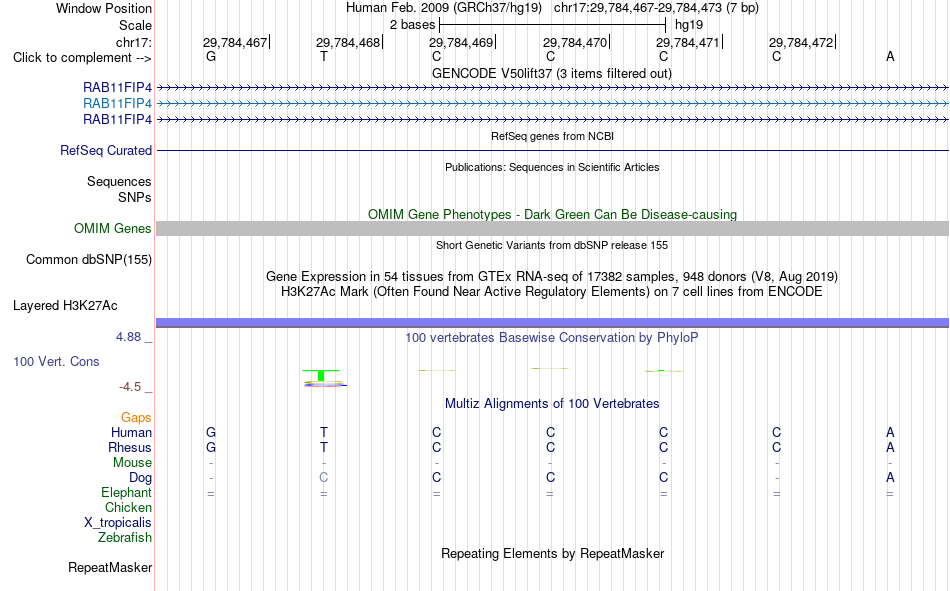Open the OMIM Gene Phenotypes track title
This screenshot has width=950, height=591.
[553, 215]
